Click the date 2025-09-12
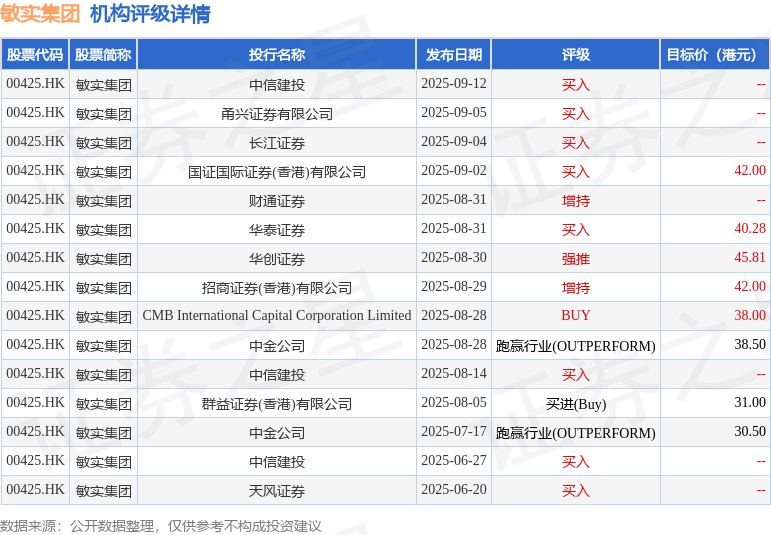Viewport: 771px width, 535px height. tap(454, 83)
